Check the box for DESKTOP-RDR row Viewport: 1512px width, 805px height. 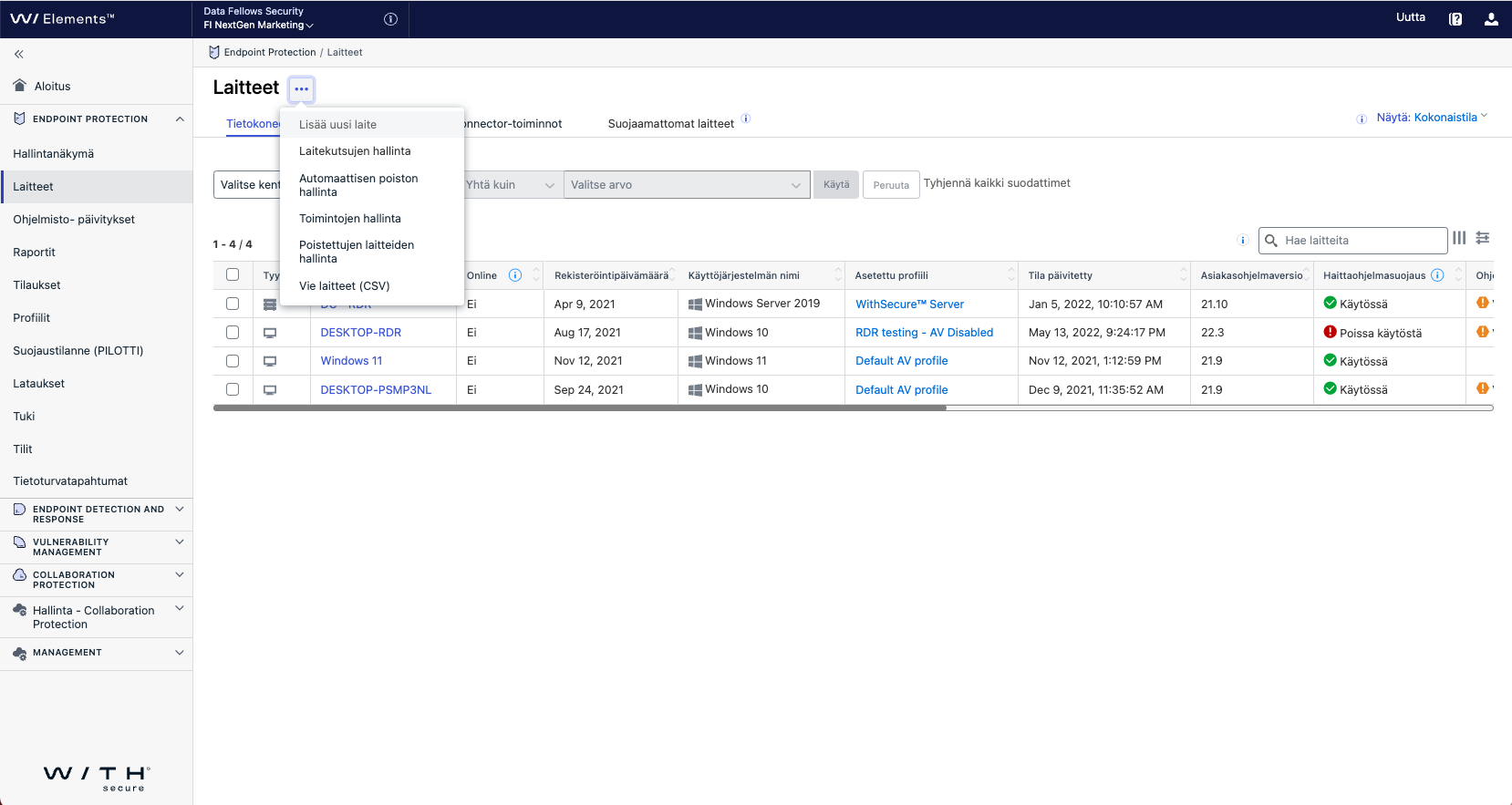[233, 333]
